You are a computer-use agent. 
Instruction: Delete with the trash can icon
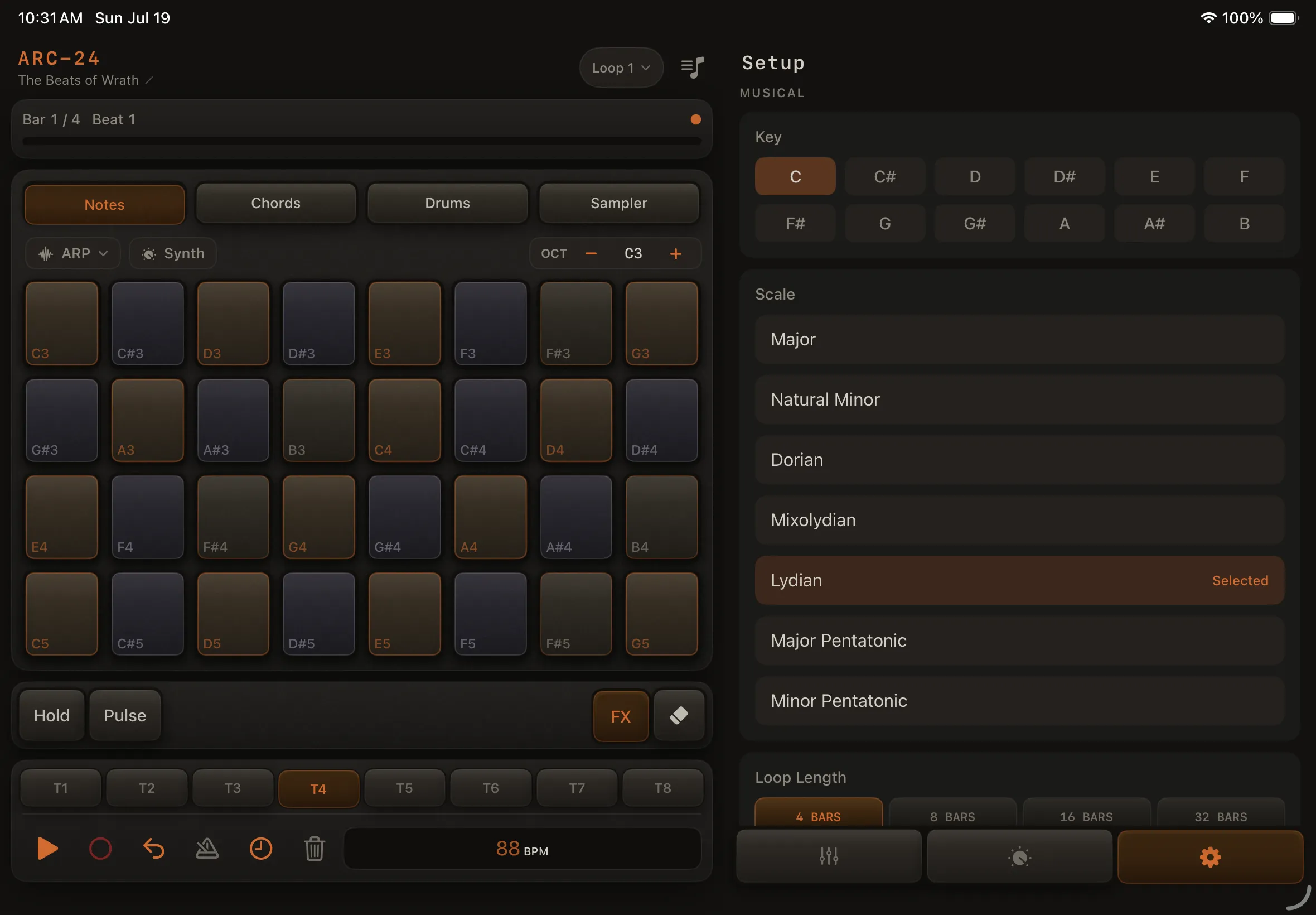click(314, 849)
